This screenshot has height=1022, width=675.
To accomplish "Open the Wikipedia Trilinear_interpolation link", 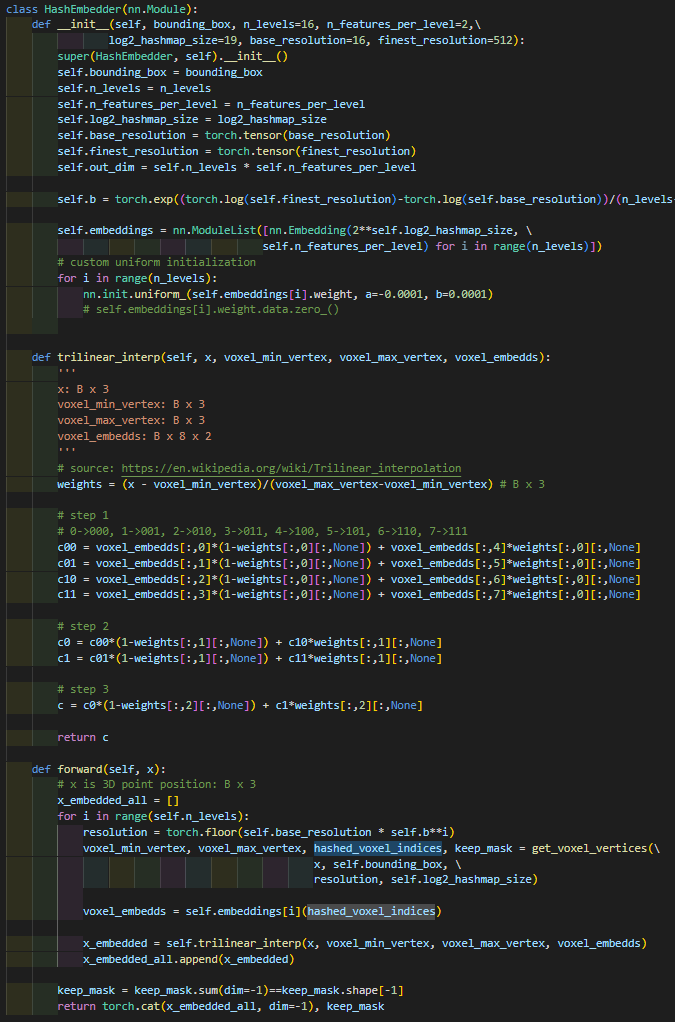I will tap(291, 468).
